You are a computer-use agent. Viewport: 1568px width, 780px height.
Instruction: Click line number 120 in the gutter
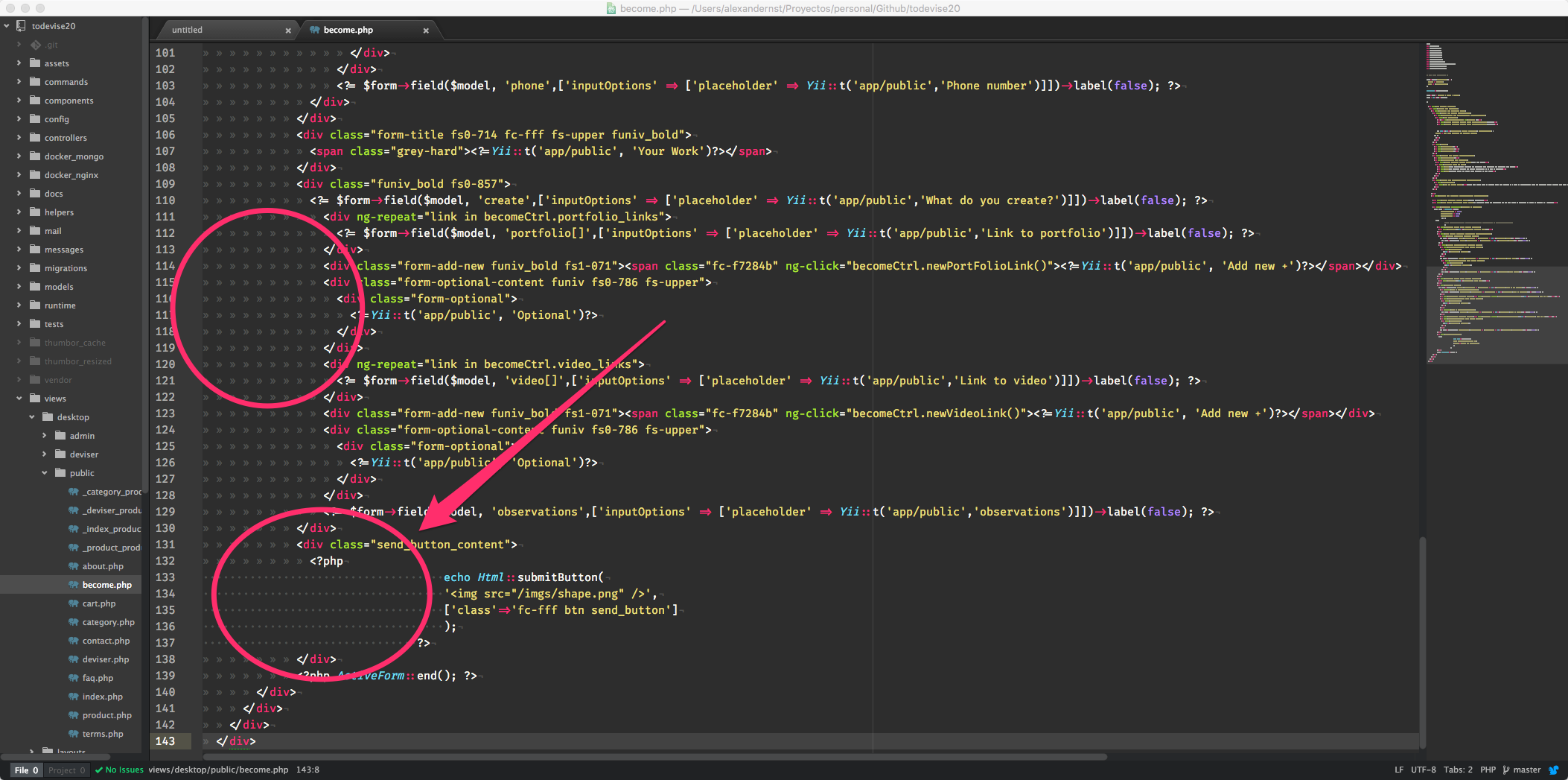[165, 364]
